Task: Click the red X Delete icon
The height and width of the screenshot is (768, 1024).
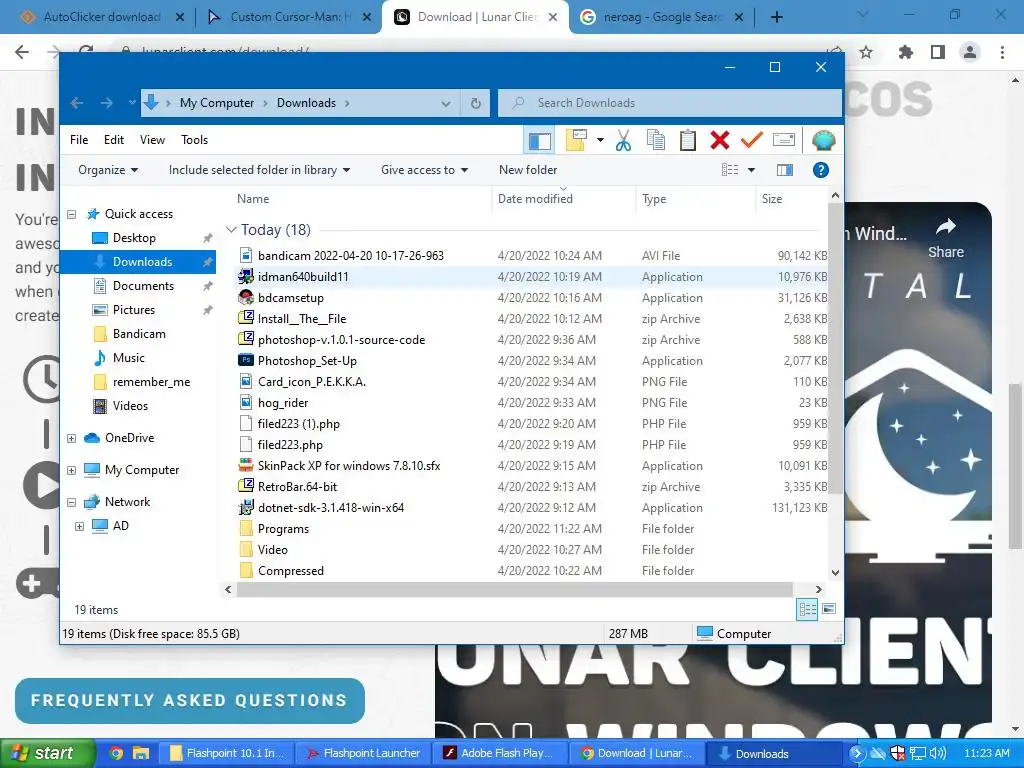Action: click(x=720, y=140)
